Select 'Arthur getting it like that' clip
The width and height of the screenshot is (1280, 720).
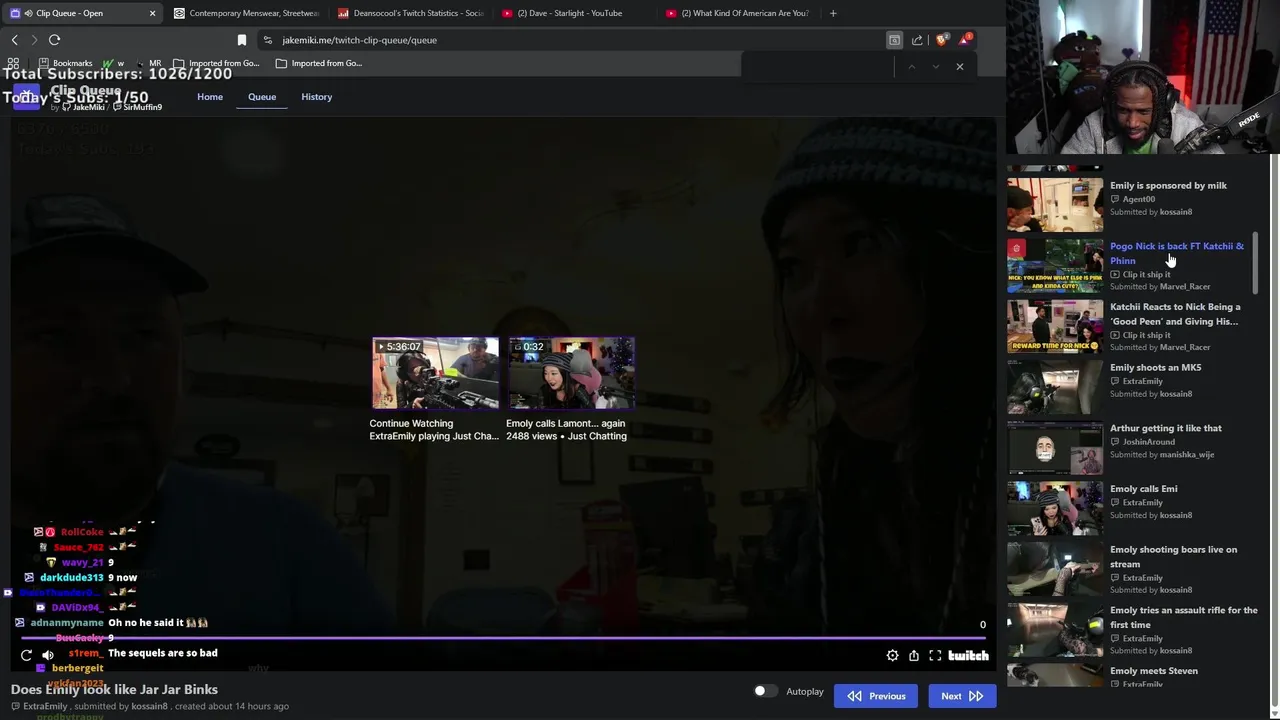1165,428
